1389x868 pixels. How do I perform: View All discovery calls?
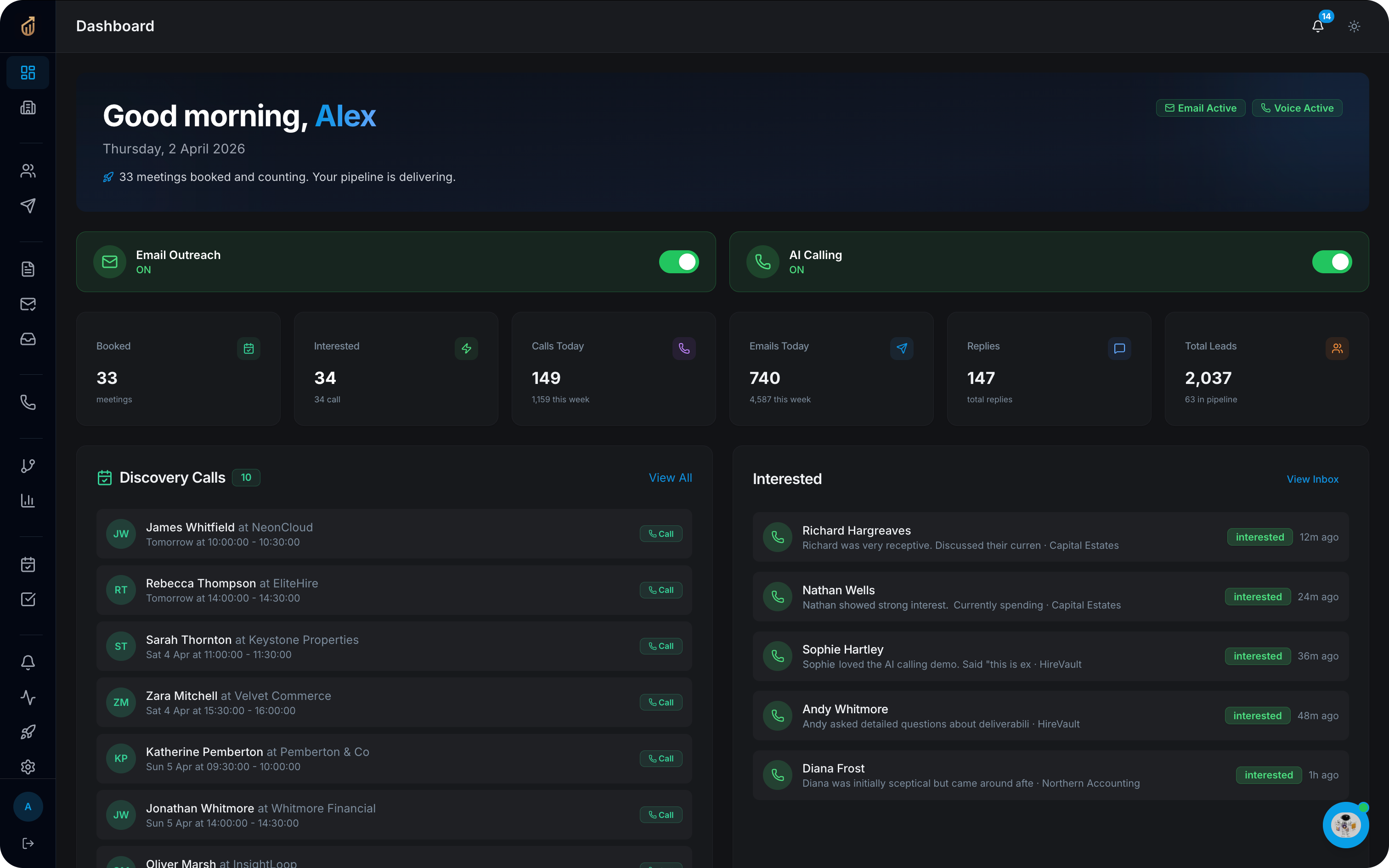[x=670, y=477]
